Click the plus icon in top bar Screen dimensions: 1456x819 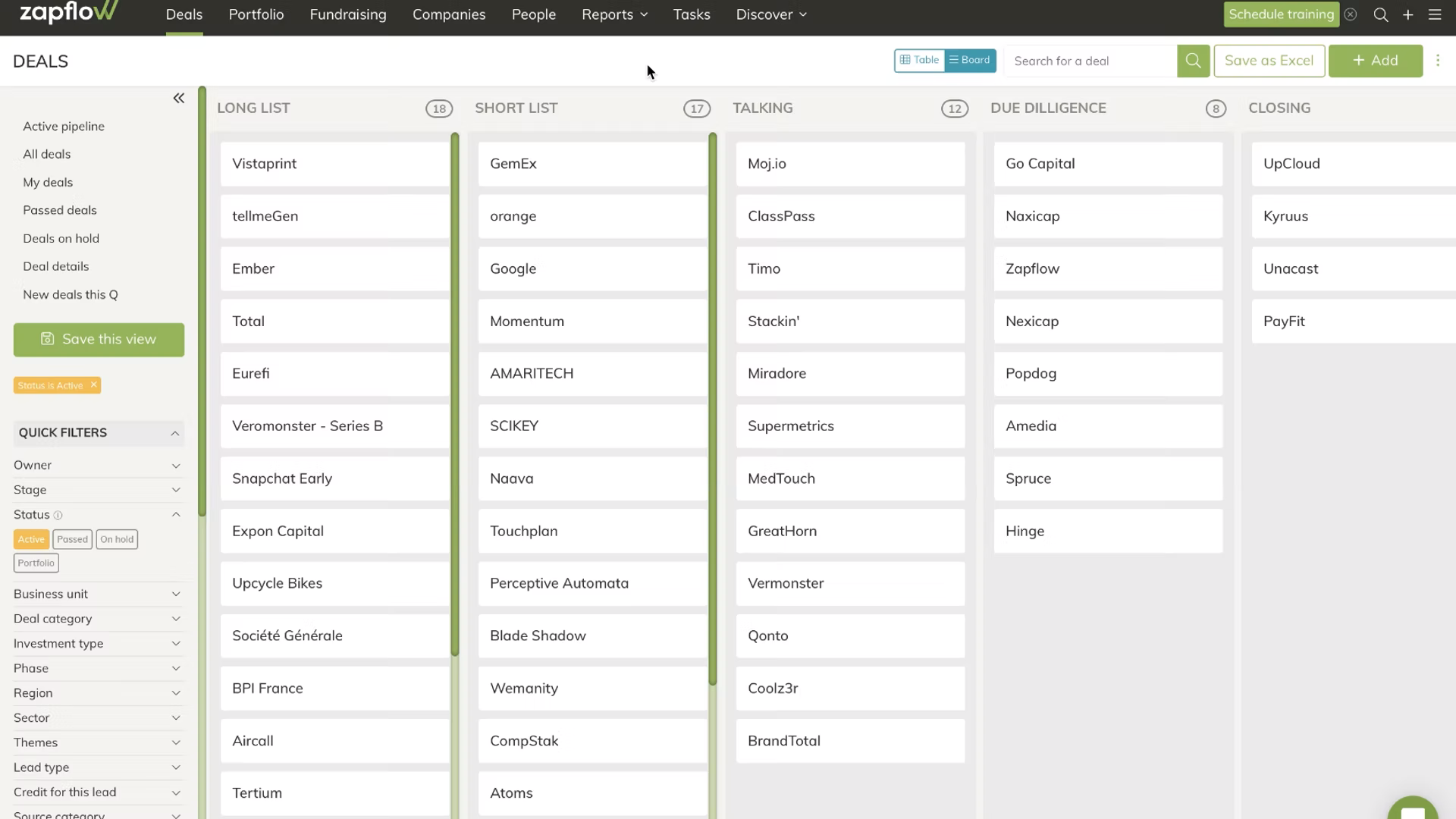[1407, 14]
